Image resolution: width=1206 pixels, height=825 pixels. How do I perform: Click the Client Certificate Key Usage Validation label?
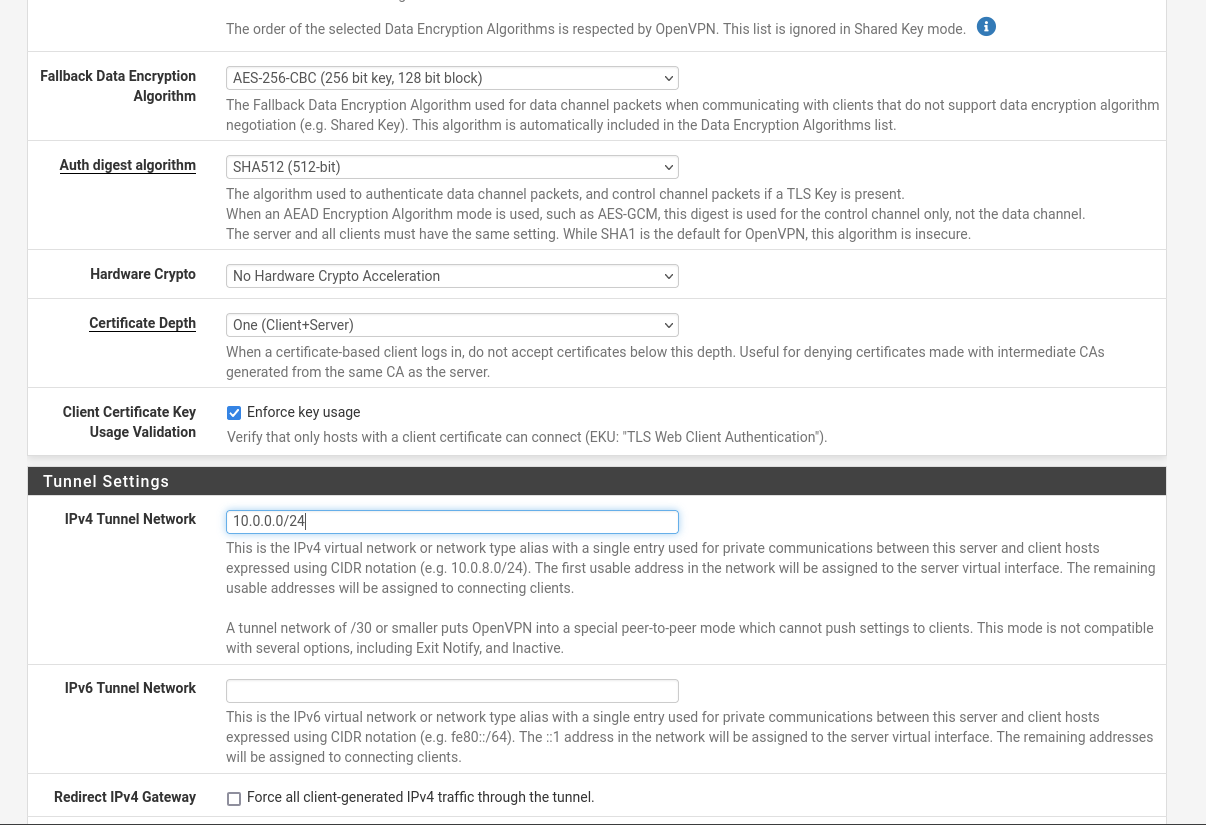tap(129, 422)
